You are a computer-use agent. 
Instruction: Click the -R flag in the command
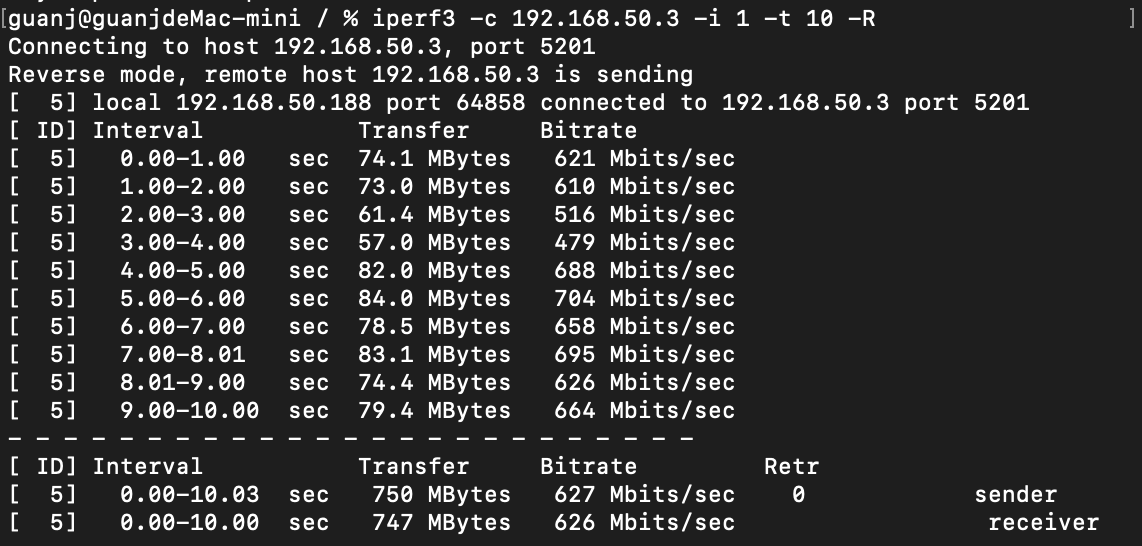tap(862, 18)
